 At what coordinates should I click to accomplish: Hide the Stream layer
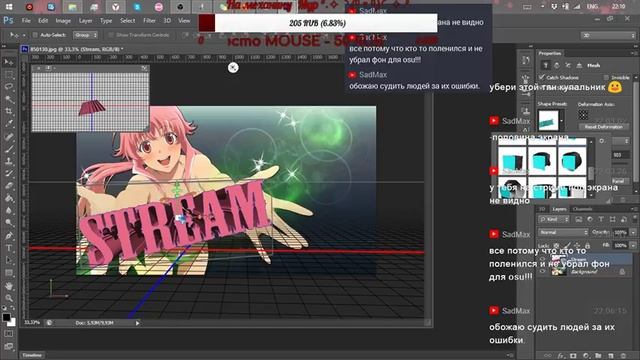point(543,259)
